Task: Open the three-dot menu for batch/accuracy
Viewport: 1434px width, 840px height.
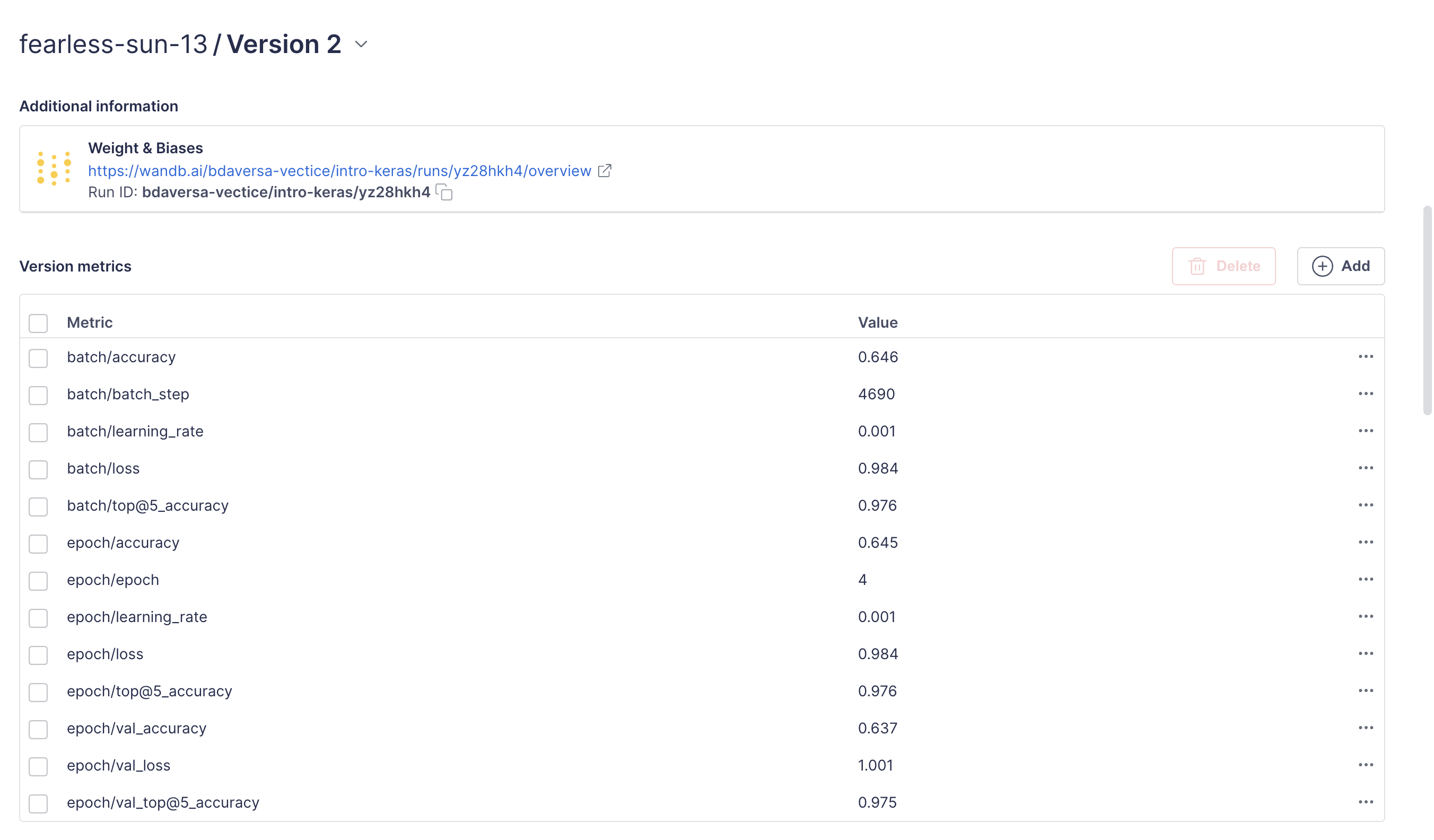Action: (1366, 357)
